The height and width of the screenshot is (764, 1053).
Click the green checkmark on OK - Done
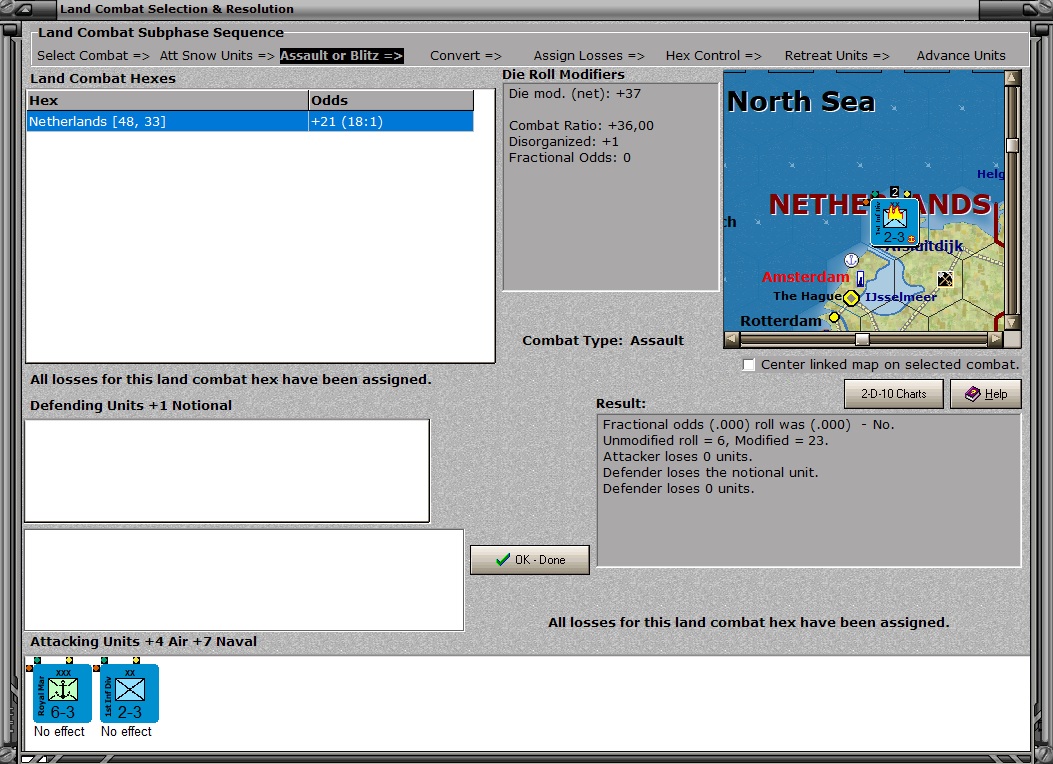[502, 560]
